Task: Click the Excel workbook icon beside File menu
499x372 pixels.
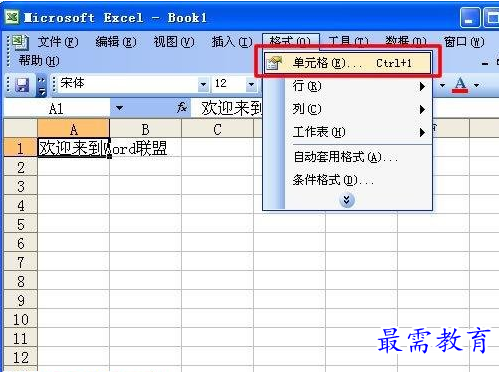Action: 20,42
